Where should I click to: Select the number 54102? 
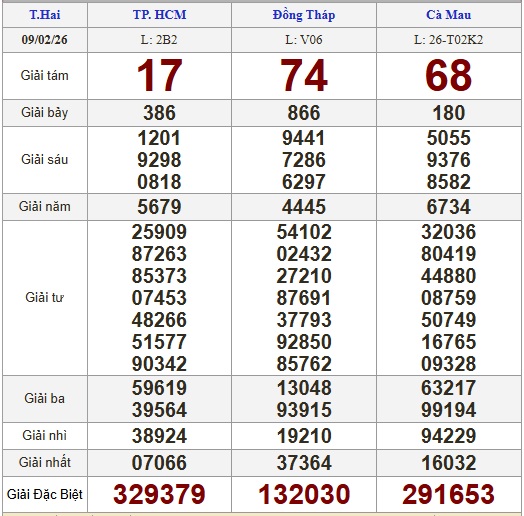pyautogui.click(x=304, y=232)
